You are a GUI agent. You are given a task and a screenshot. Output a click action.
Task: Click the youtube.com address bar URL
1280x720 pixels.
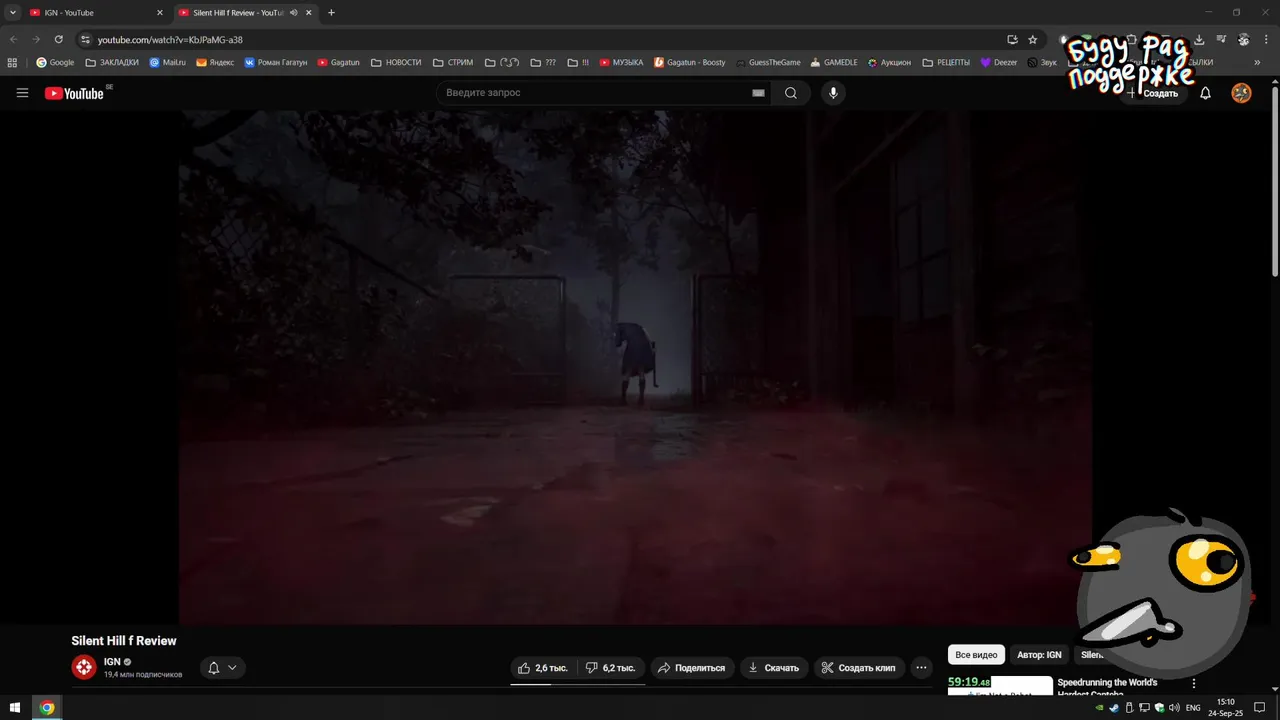[170, 40]
